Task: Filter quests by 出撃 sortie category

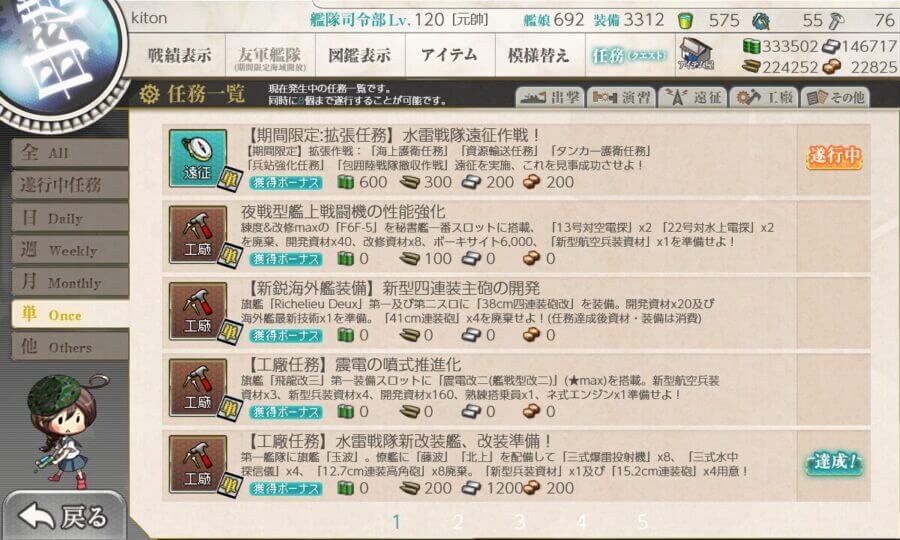Action: [550, 97]
